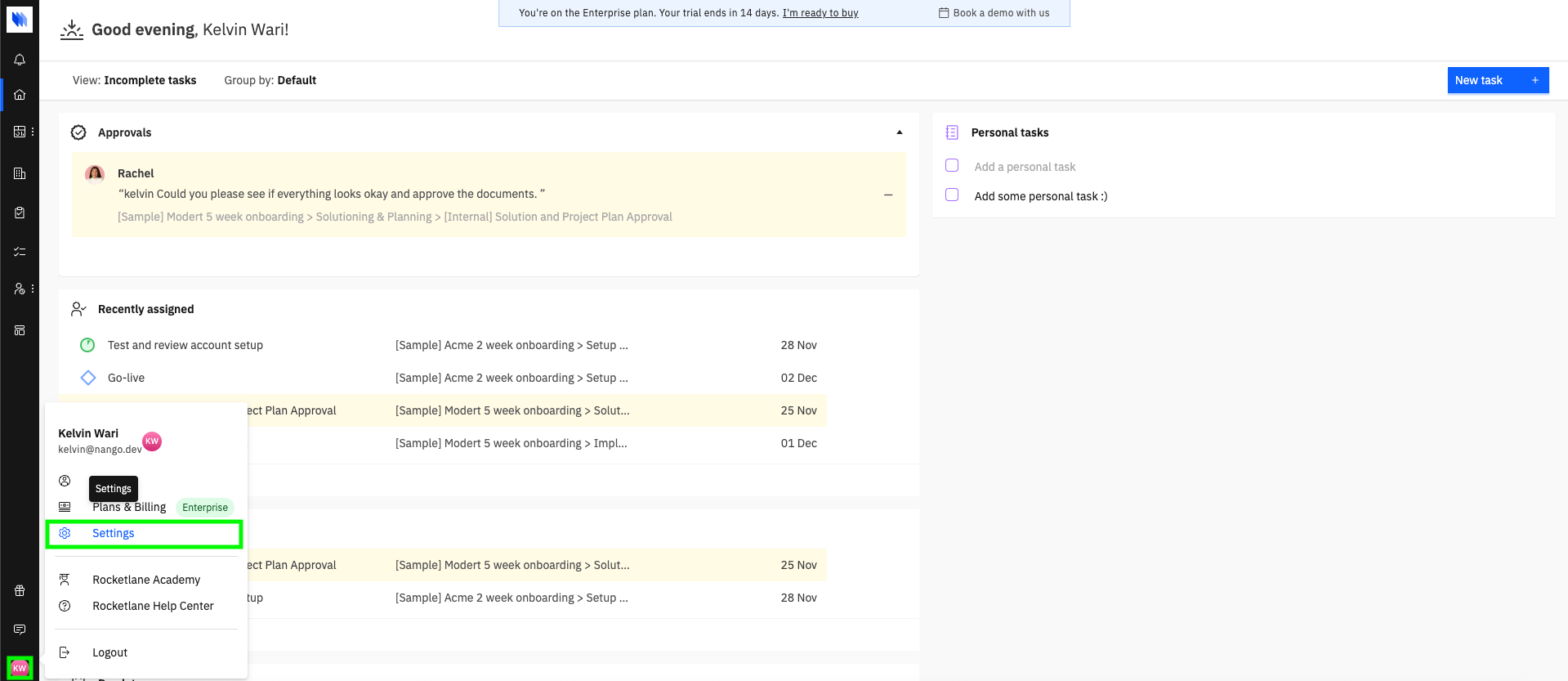This screenshot has width=1568, height=681.
Task: Open task Test and review account setup
Action: [185, 345]
